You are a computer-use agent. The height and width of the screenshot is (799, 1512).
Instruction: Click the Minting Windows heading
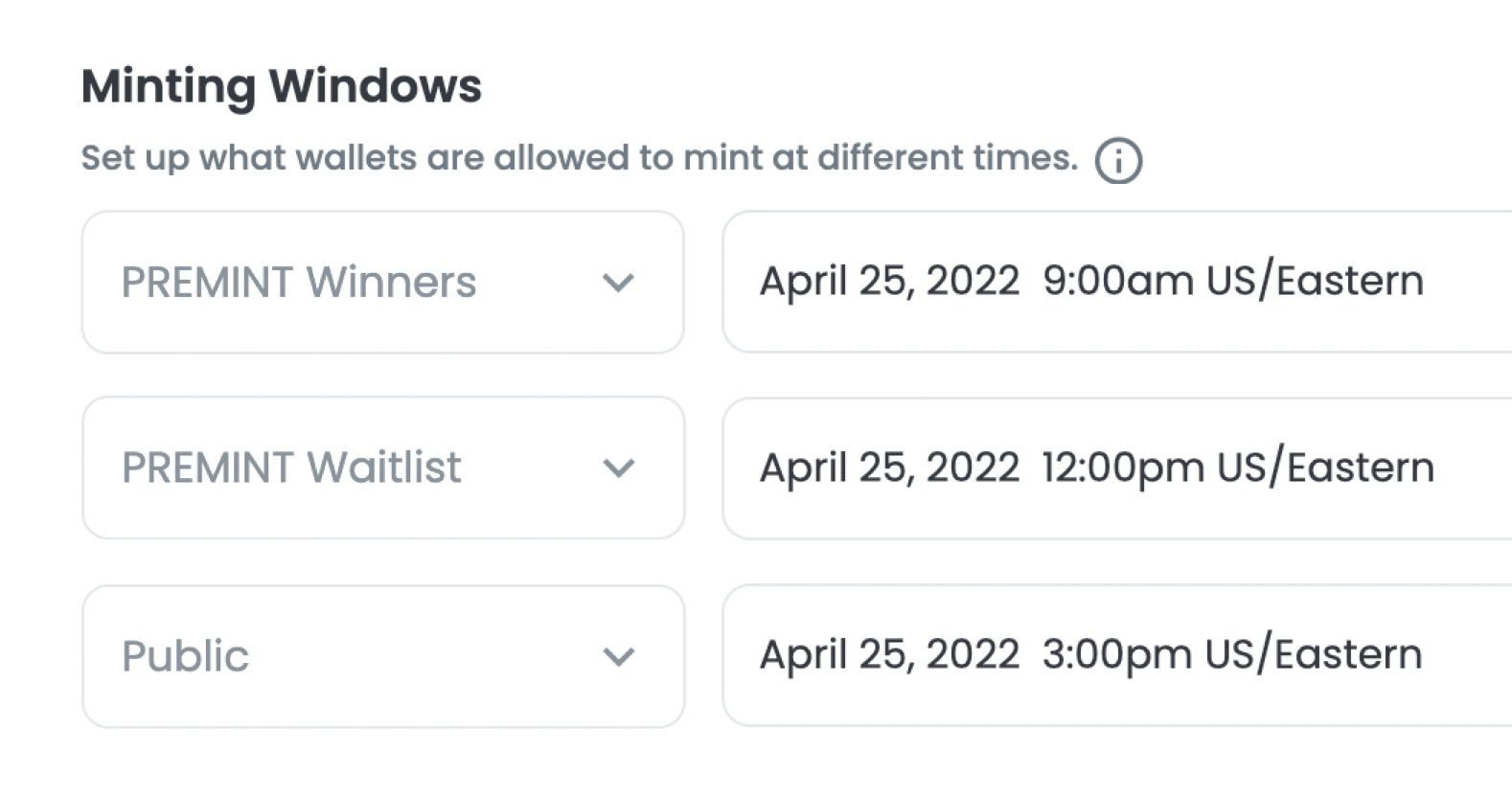tap(282, 86)
